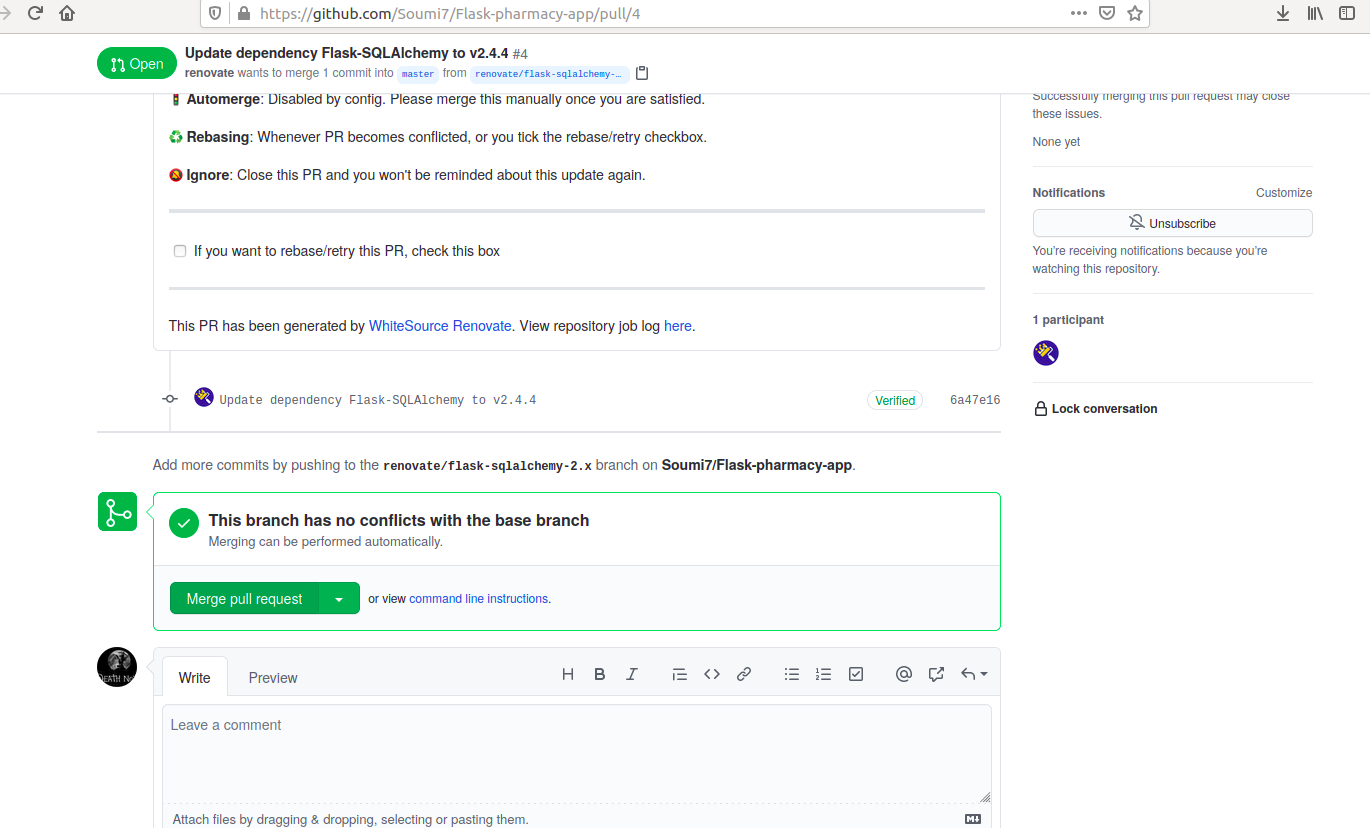Click the Verified commit badge

click(895, 400)
